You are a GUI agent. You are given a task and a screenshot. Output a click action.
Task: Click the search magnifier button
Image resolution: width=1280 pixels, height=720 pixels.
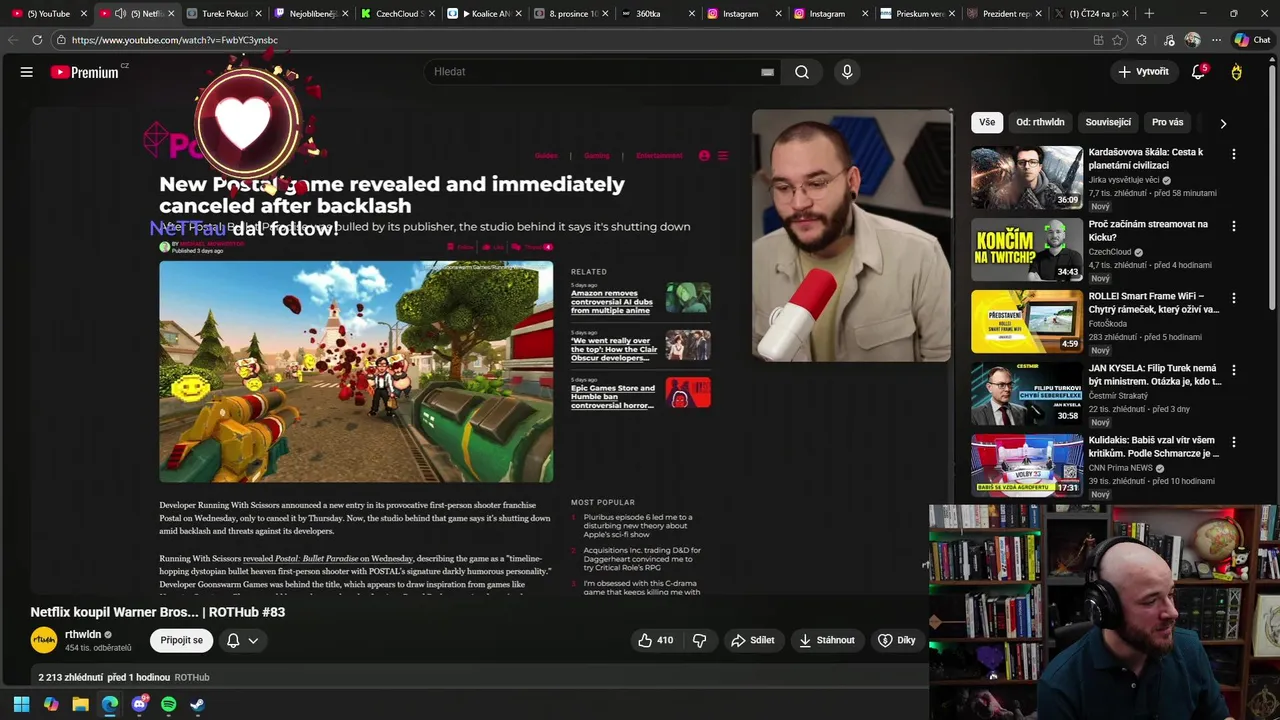[x=801, y=72]
